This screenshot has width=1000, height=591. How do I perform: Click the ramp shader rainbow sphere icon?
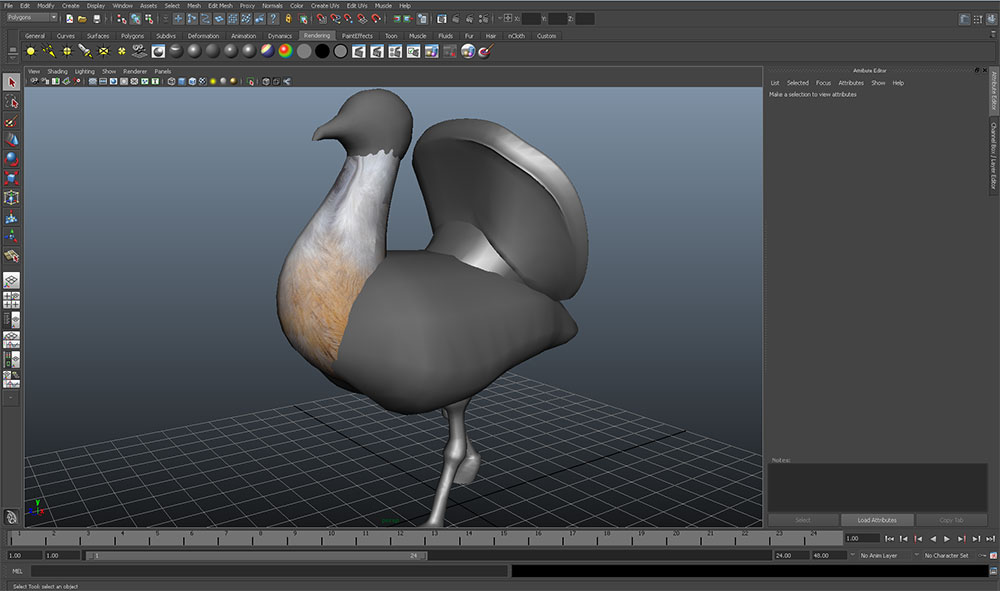pyautogui.click(x=285, y=51)
